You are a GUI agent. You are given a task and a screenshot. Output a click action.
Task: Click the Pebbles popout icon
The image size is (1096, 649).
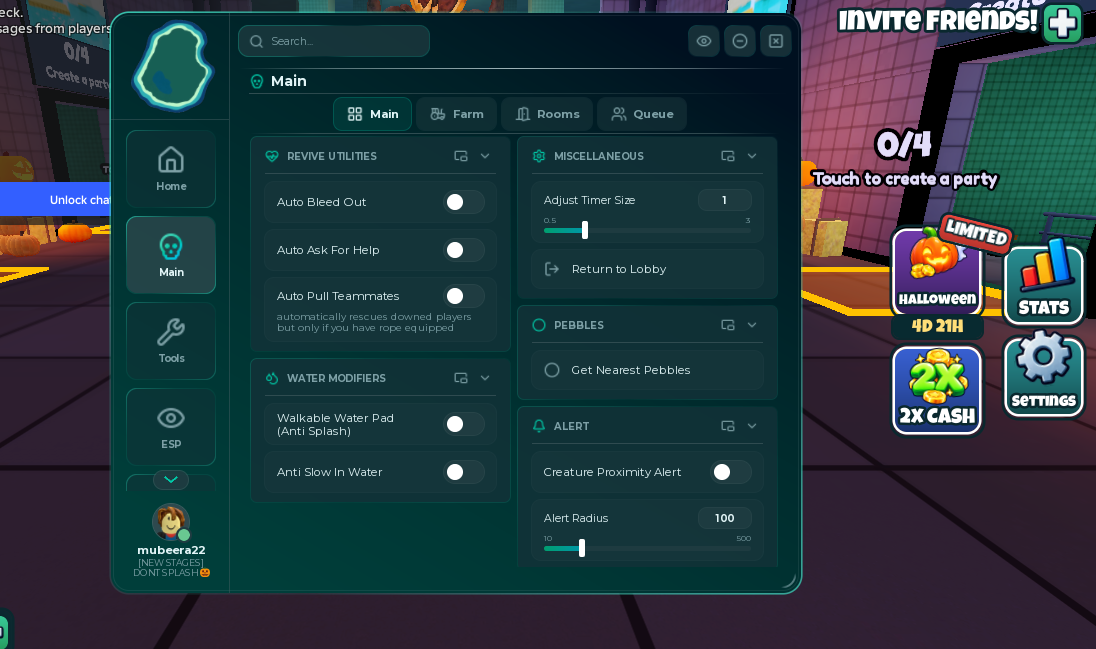pos(728,325)
